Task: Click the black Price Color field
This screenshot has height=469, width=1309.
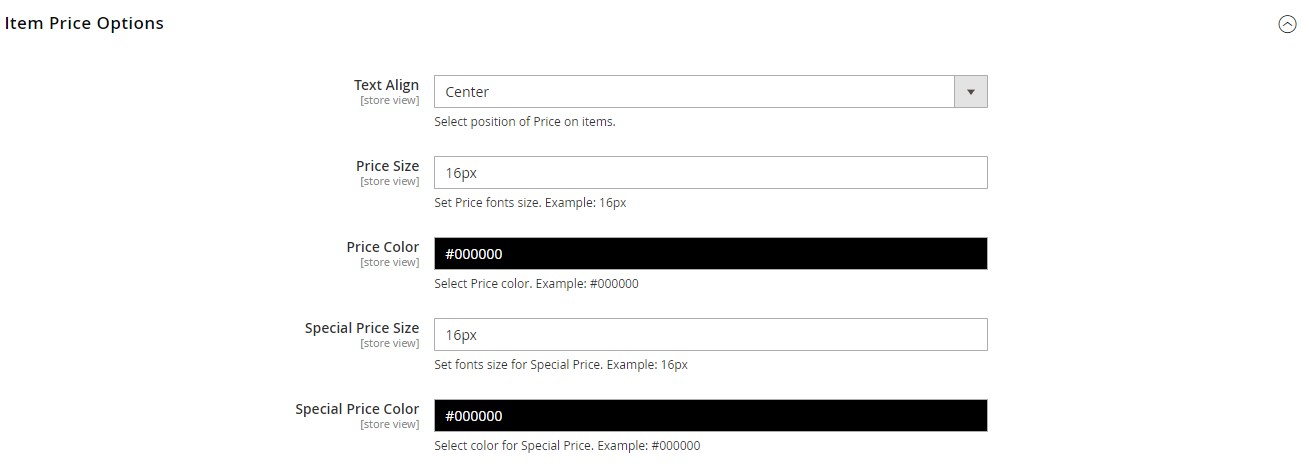Action: coord(710,253)
